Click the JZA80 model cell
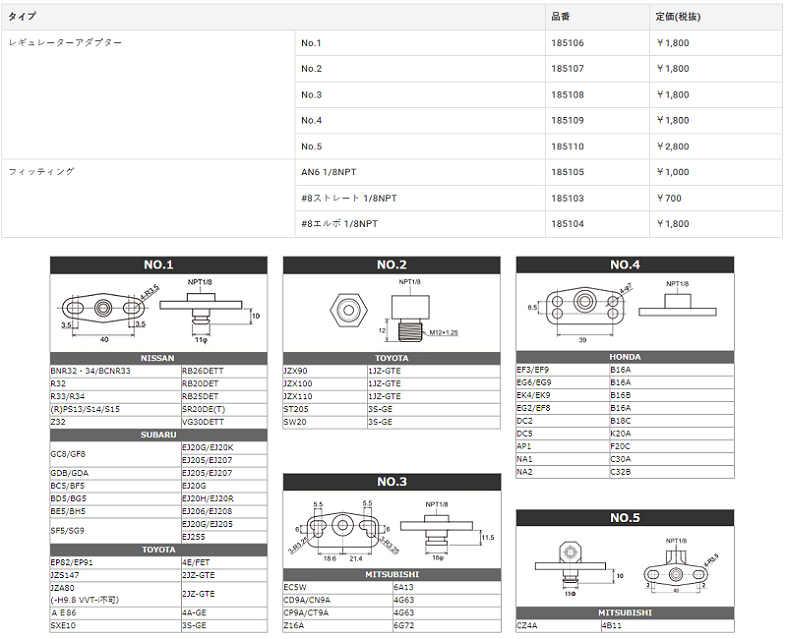The height and width of the screenshot is (639, 785). pyautogui.click(x=116, y=594)
